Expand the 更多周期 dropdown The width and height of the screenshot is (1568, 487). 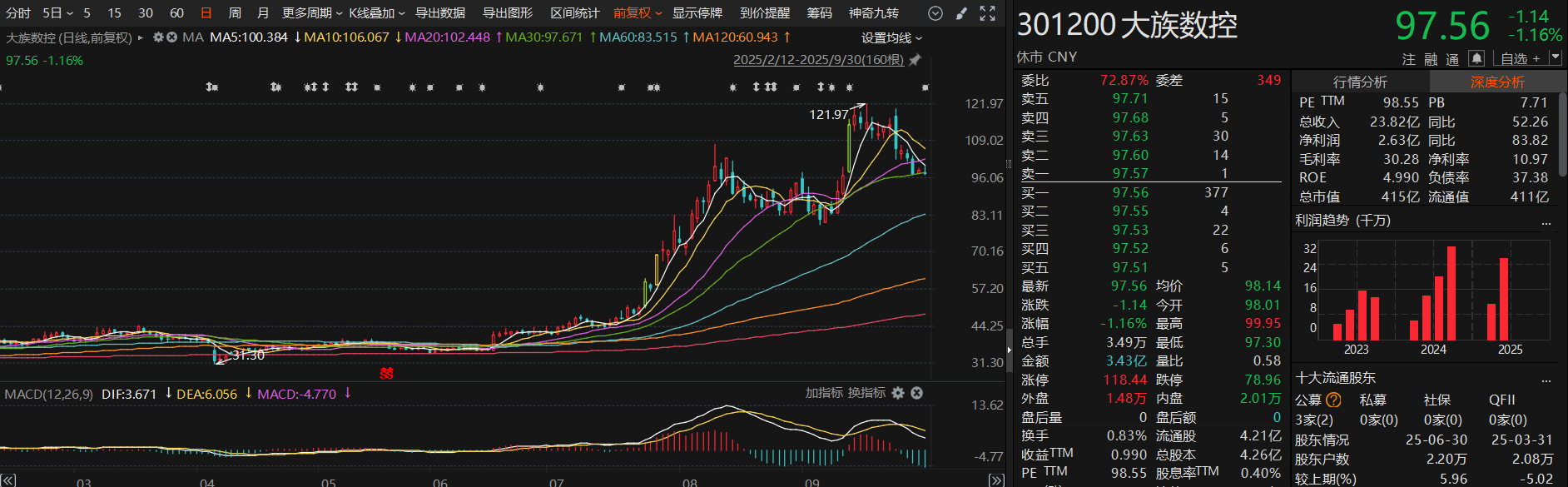(x=312, y=13)
